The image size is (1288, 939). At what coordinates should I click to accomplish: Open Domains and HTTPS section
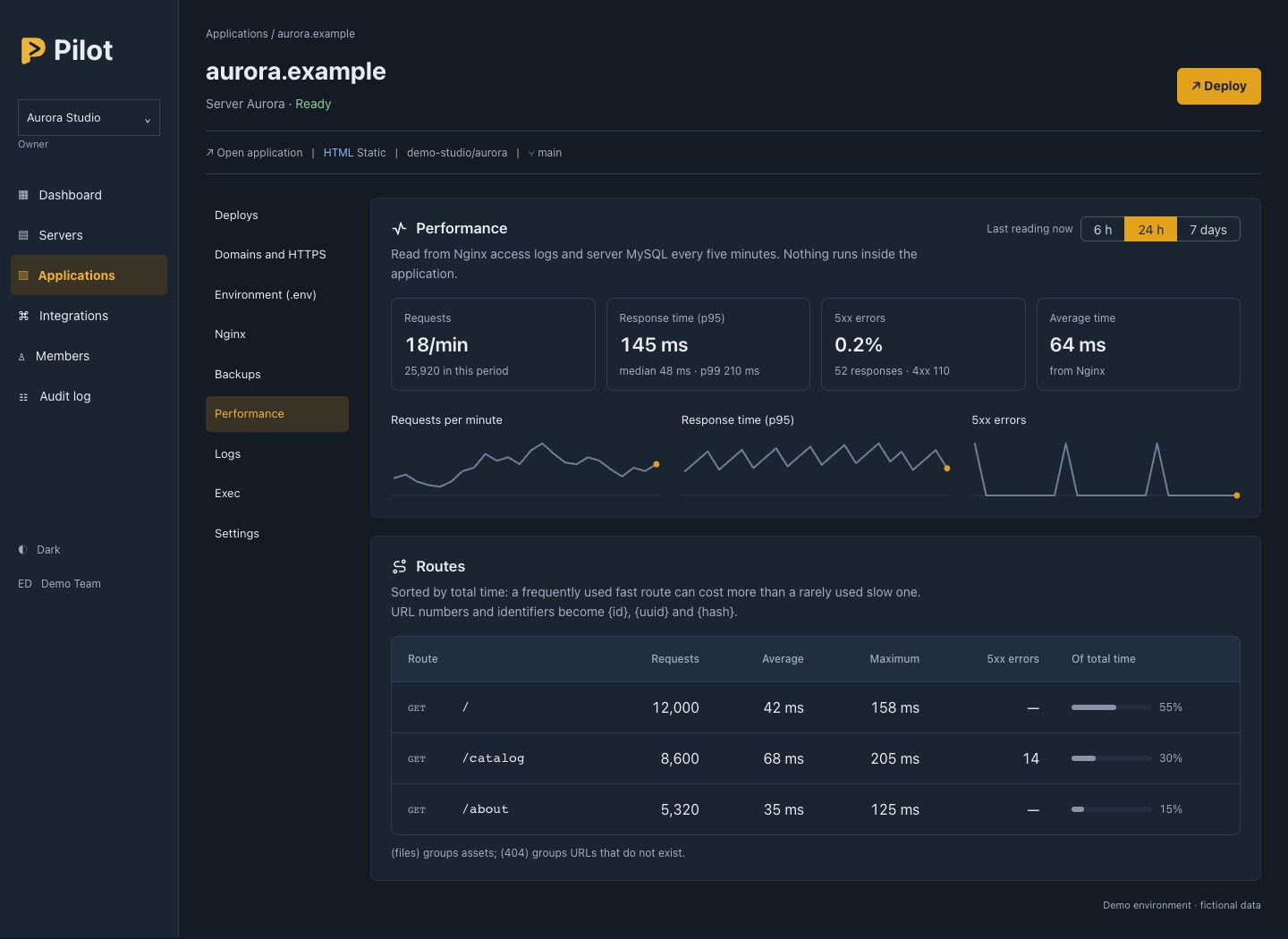277,255
